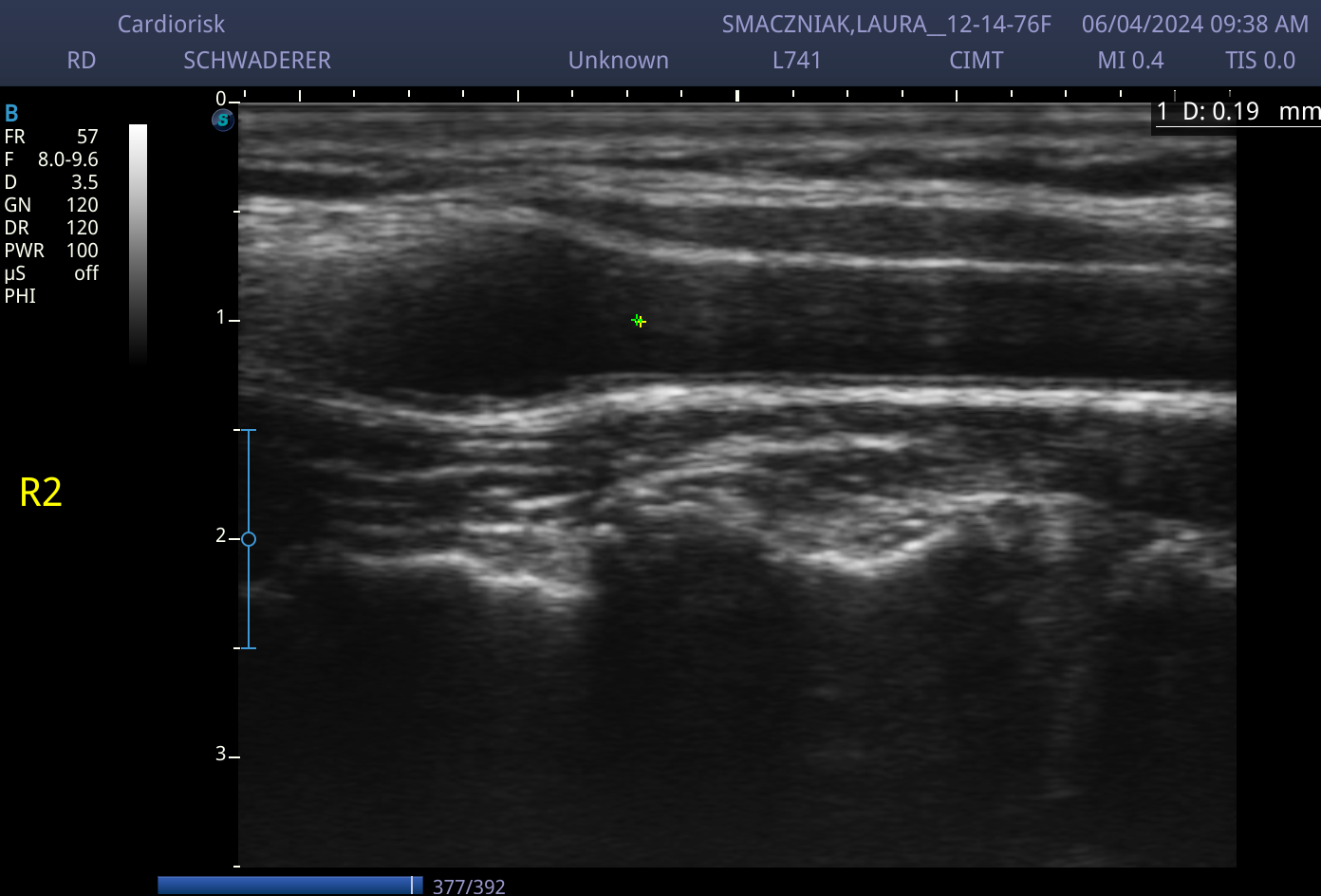Click the 377/392 frame counter
The height and width of the screenshot is (896, 1321).
pyautogui.click(x=469, y=887)
